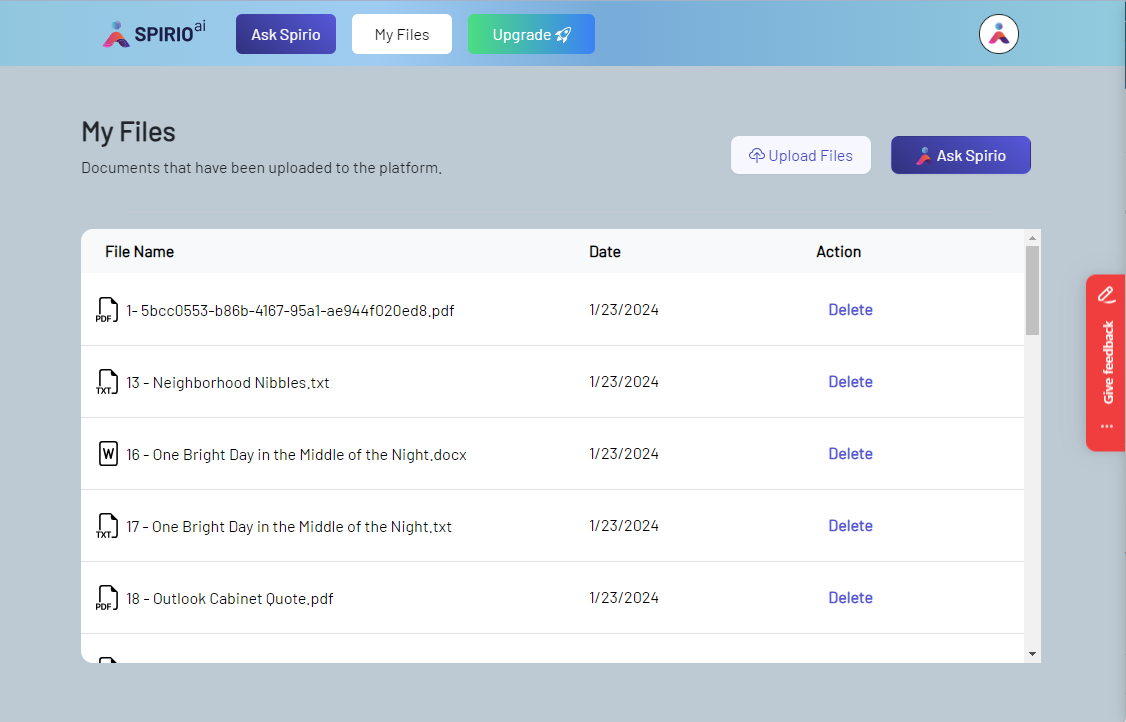Click date 1/23/2024 of Outlook Cabinet Quote row
This screenshot has width=1126, height=722.
coord(623,597)
